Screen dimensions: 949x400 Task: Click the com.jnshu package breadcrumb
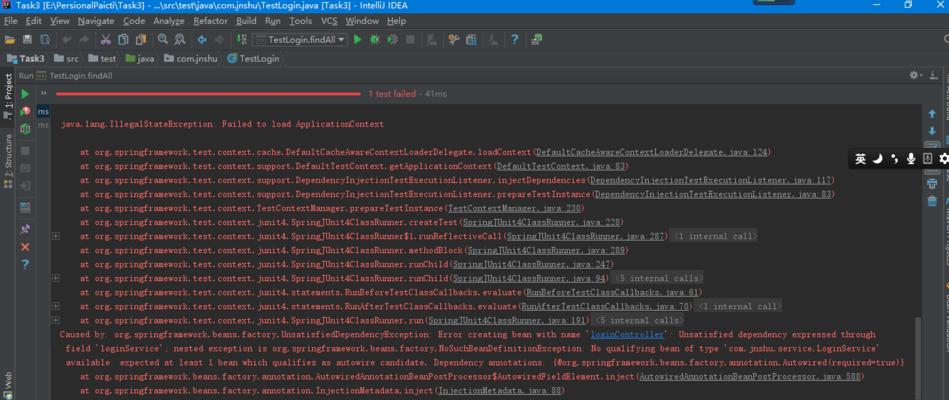click(x=191, y=59)
